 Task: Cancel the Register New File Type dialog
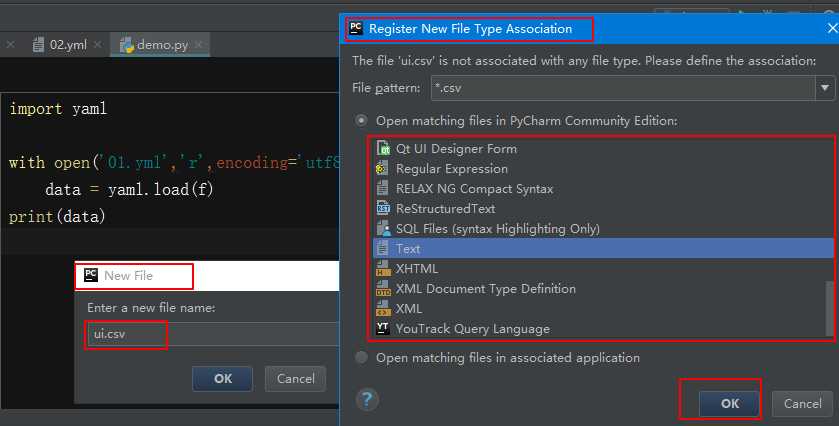pos(802,404)
